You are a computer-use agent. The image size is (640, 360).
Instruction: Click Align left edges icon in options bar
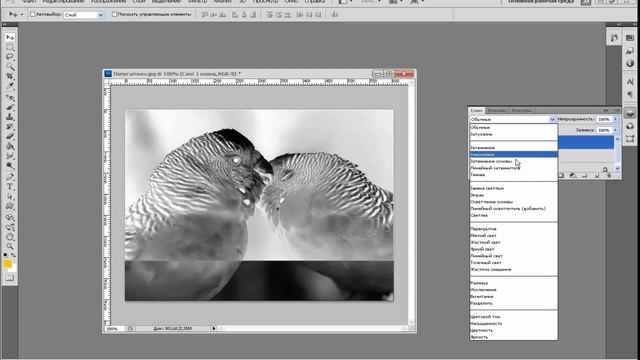click(x=235, y=15)
